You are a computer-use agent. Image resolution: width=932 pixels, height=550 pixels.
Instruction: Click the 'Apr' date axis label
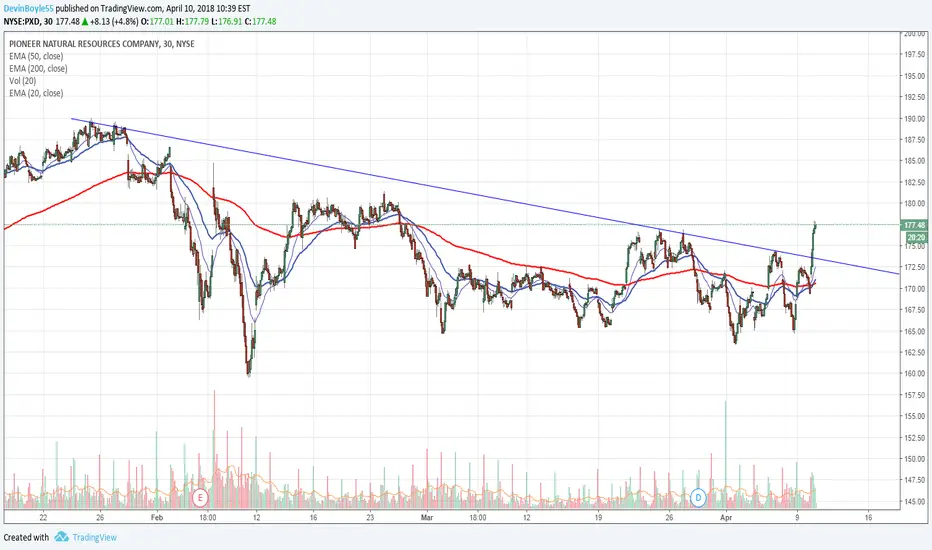726,517
